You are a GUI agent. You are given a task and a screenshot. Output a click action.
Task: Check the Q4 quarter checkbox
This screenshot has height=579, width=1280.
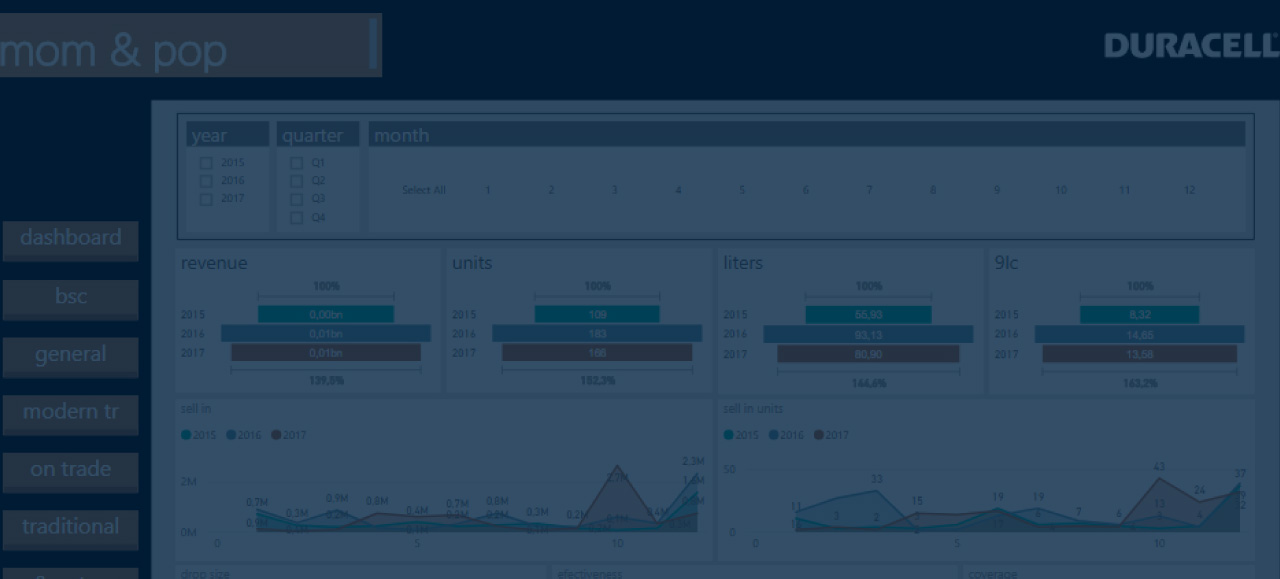click(296, 217)
